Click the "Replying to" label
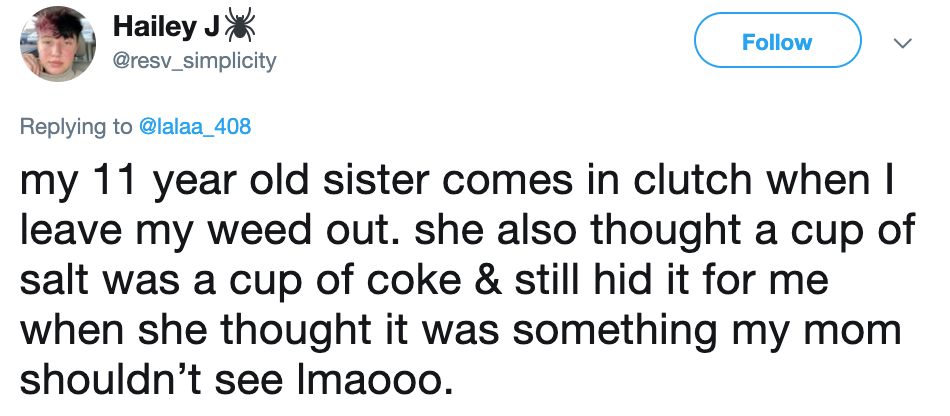 tap(75, 127)
